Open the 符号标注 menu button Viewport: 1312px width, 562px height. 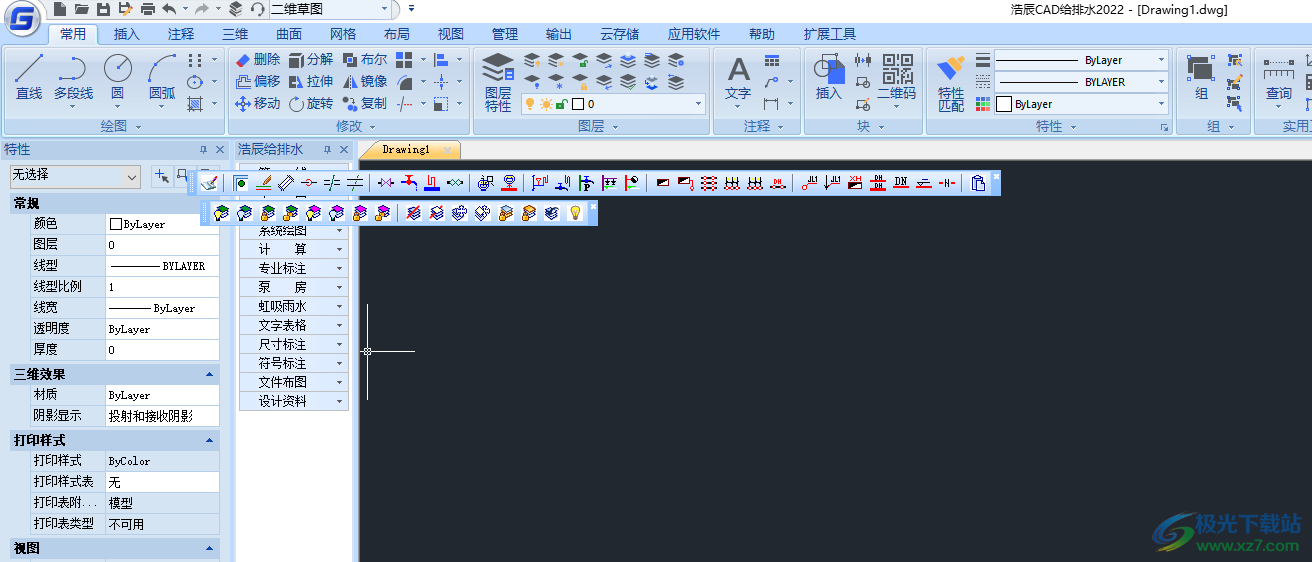tap(294, 363)
